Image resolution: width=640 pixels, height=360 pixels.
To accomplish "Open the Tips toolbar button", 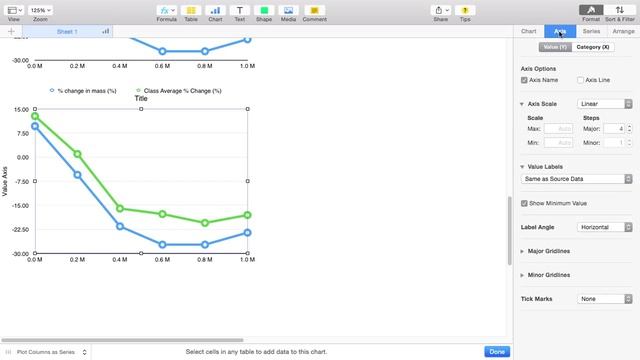I will (x=465, y=11).
